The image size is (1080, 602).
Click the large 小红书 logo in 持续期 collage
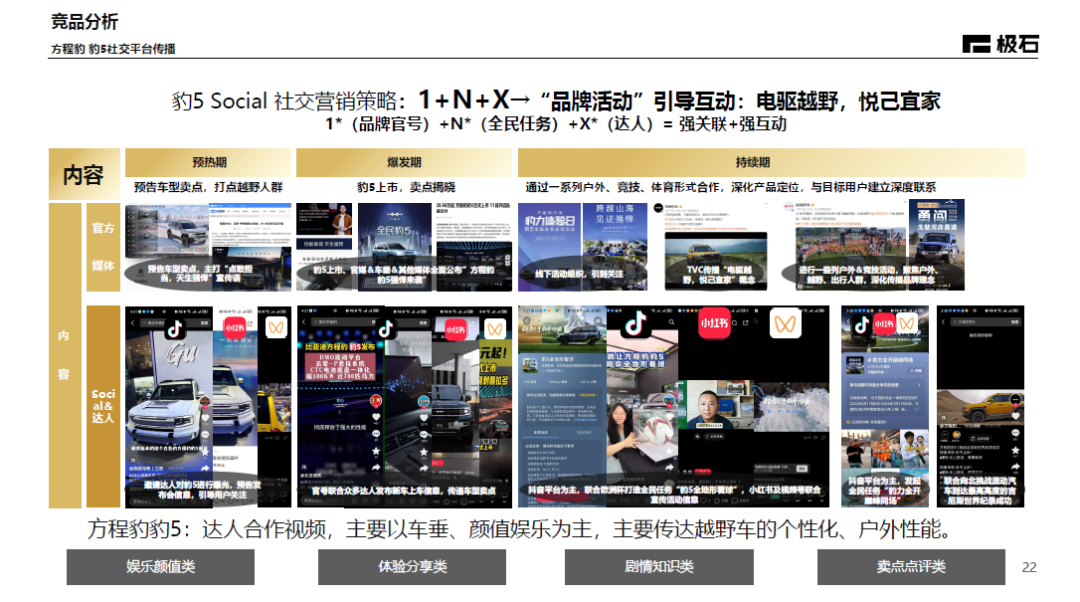[x=714, y=323]
